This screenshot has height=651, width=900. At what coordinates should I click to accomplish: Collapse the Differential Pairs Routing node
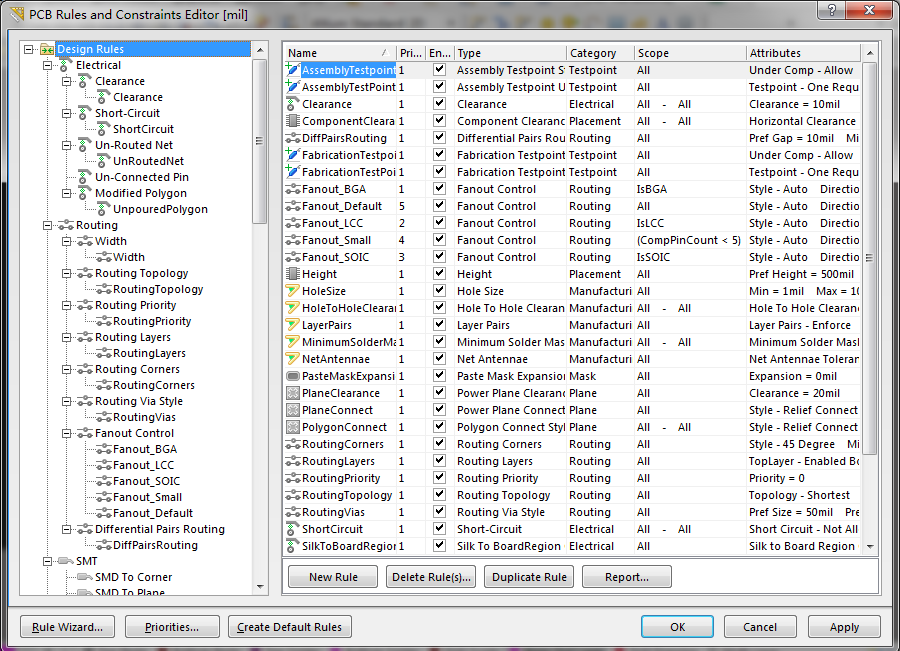point(66,529)
